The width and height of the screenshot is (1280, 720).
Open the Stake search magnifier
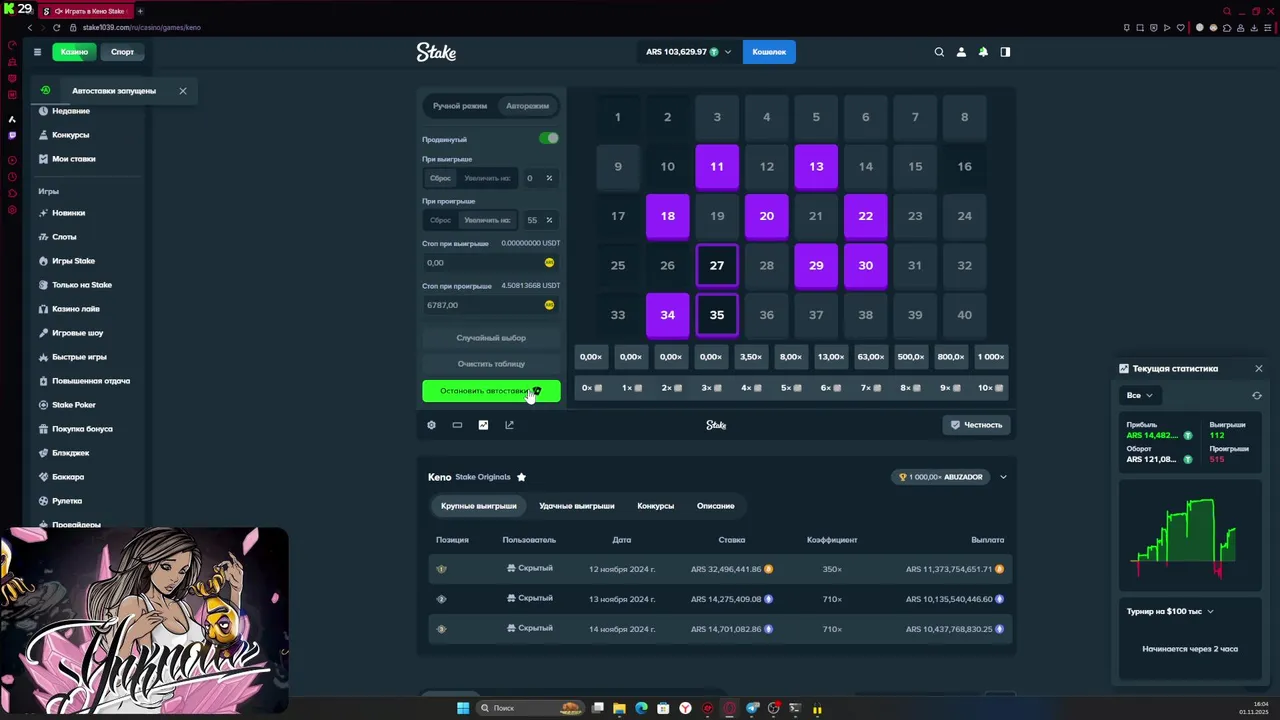click(x=939, y=52)
